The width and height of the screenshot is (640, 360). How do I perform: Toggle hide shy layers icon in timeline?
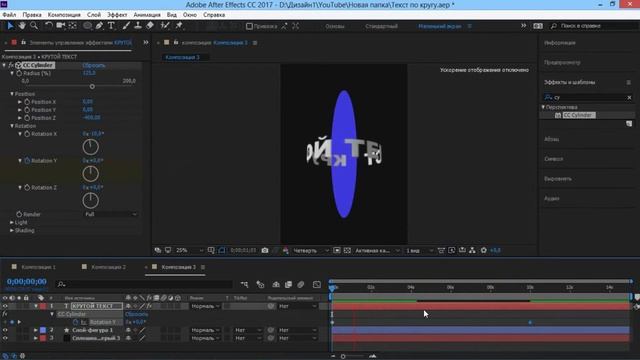[x=276, y=284]
